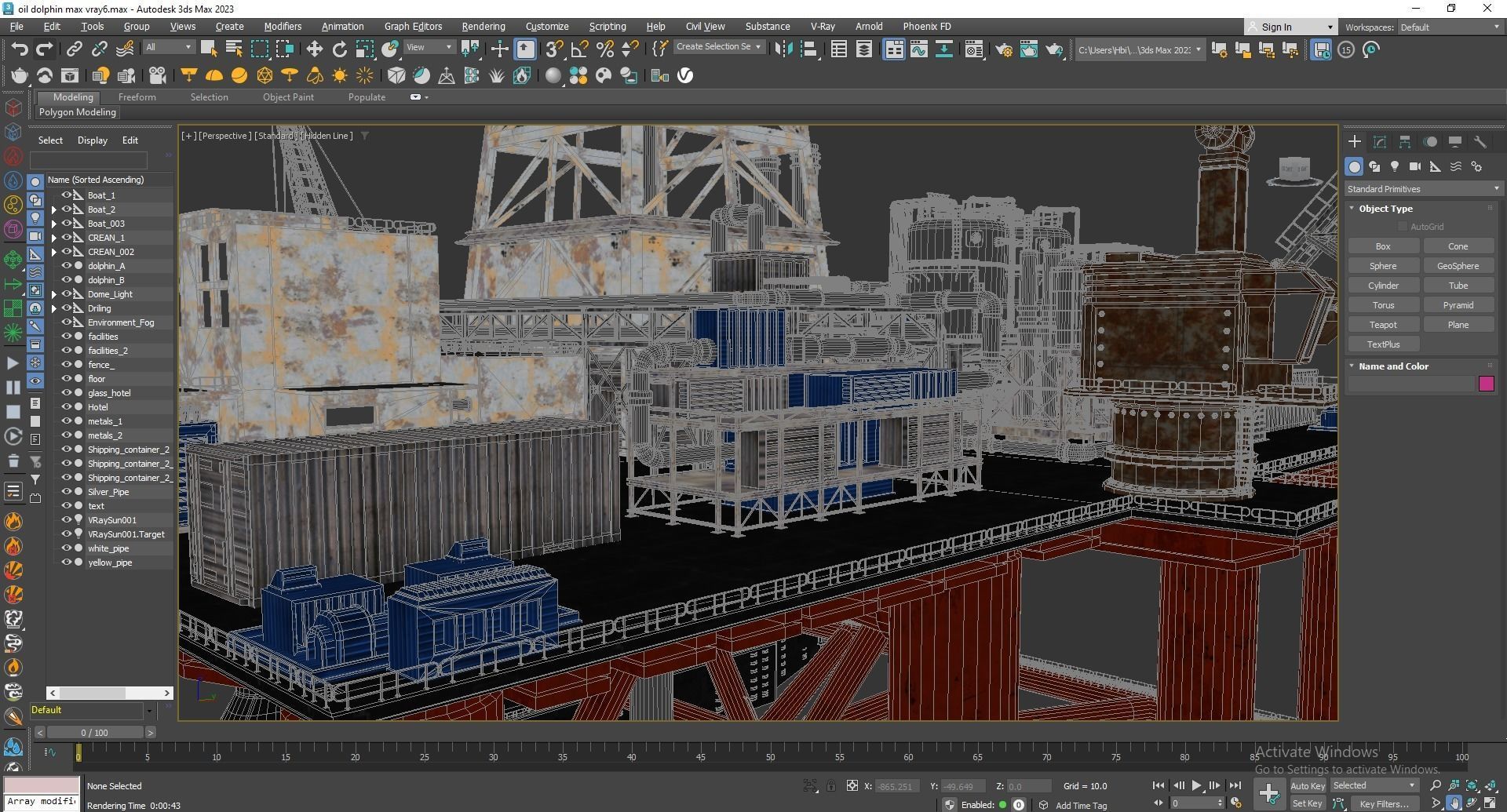The image size is (1507, 812).
Task: Select the Space Warps category icon
Action: pyautogui.click(x=1456, y=166)
